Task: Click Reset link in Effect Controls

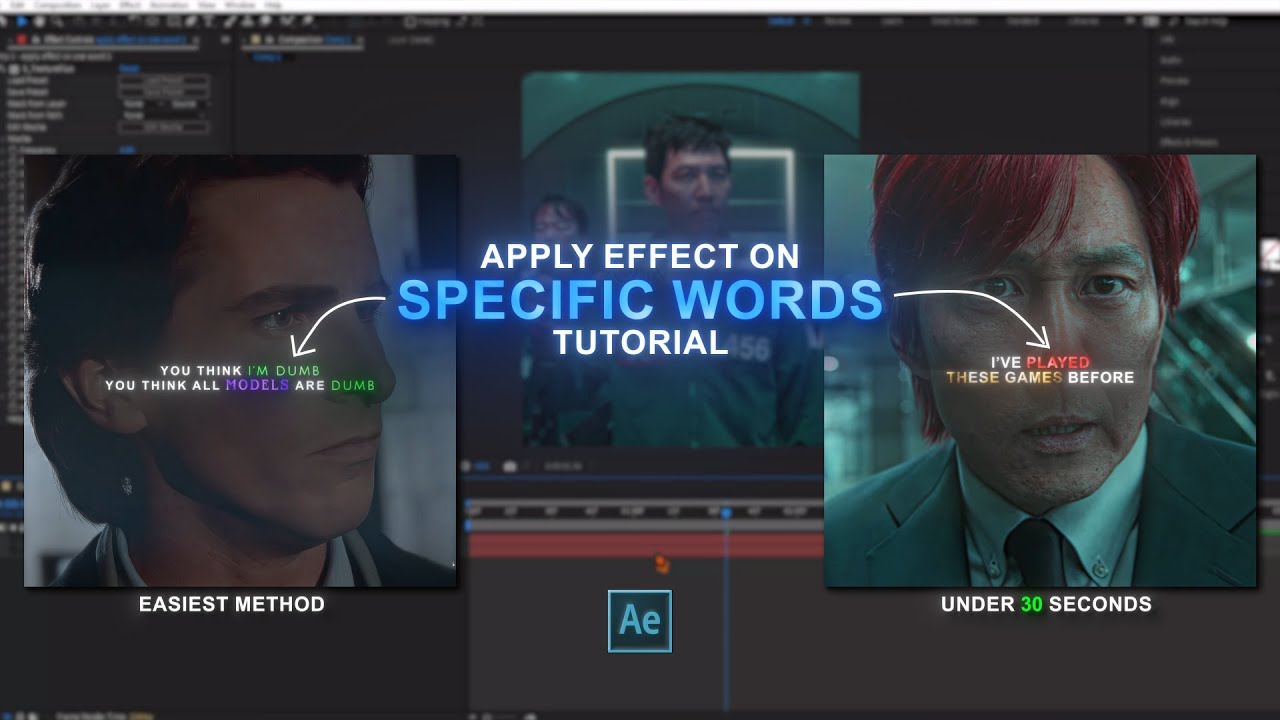Action: tap(129, 68)
